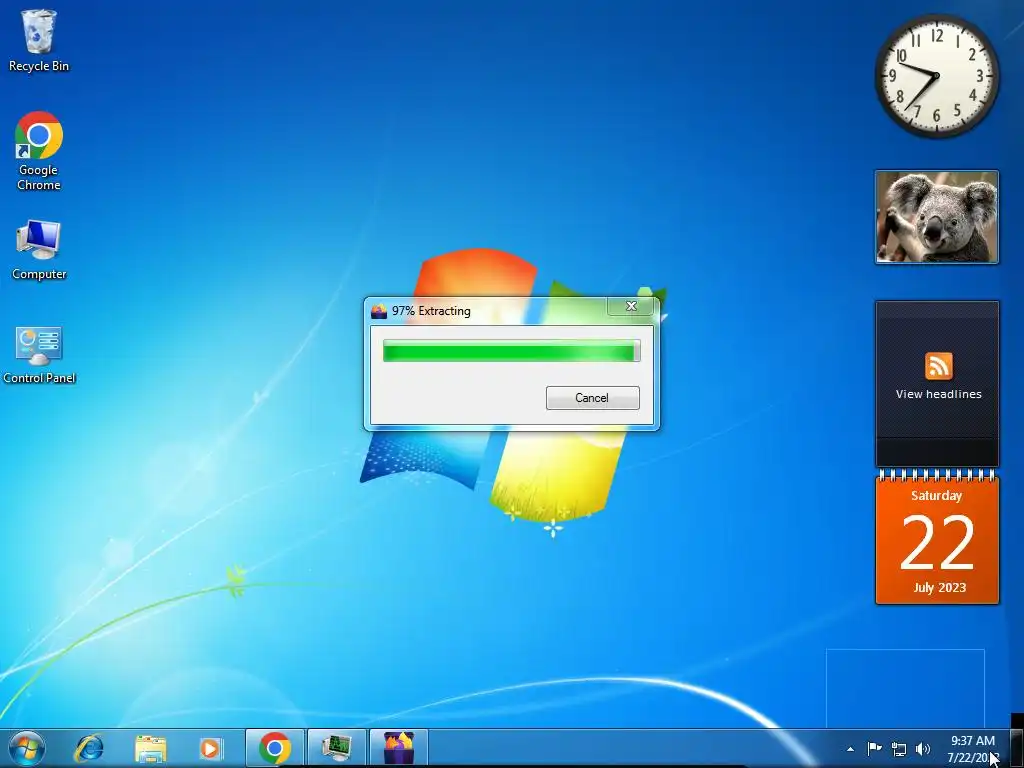This screenshot has height=768, width=1024.
Task: Open Windows Media Player from taskbar
Action: click(210, 748)
